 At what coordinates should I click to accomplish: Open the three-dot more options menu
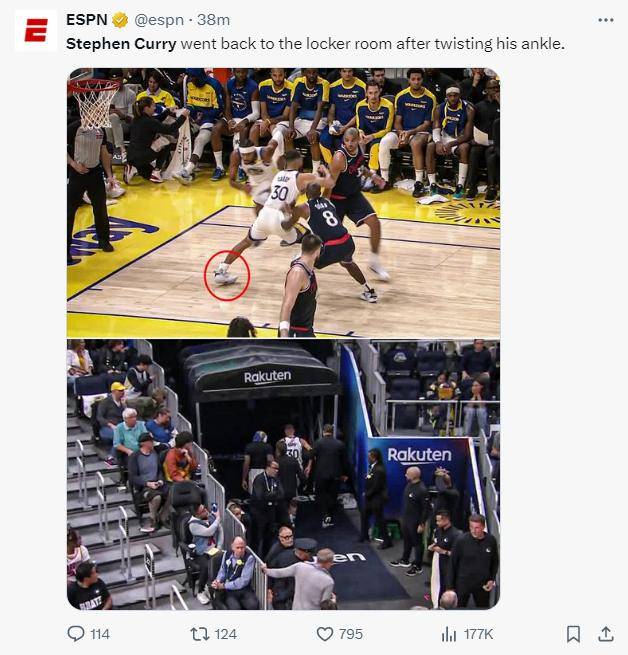(605, 20)
